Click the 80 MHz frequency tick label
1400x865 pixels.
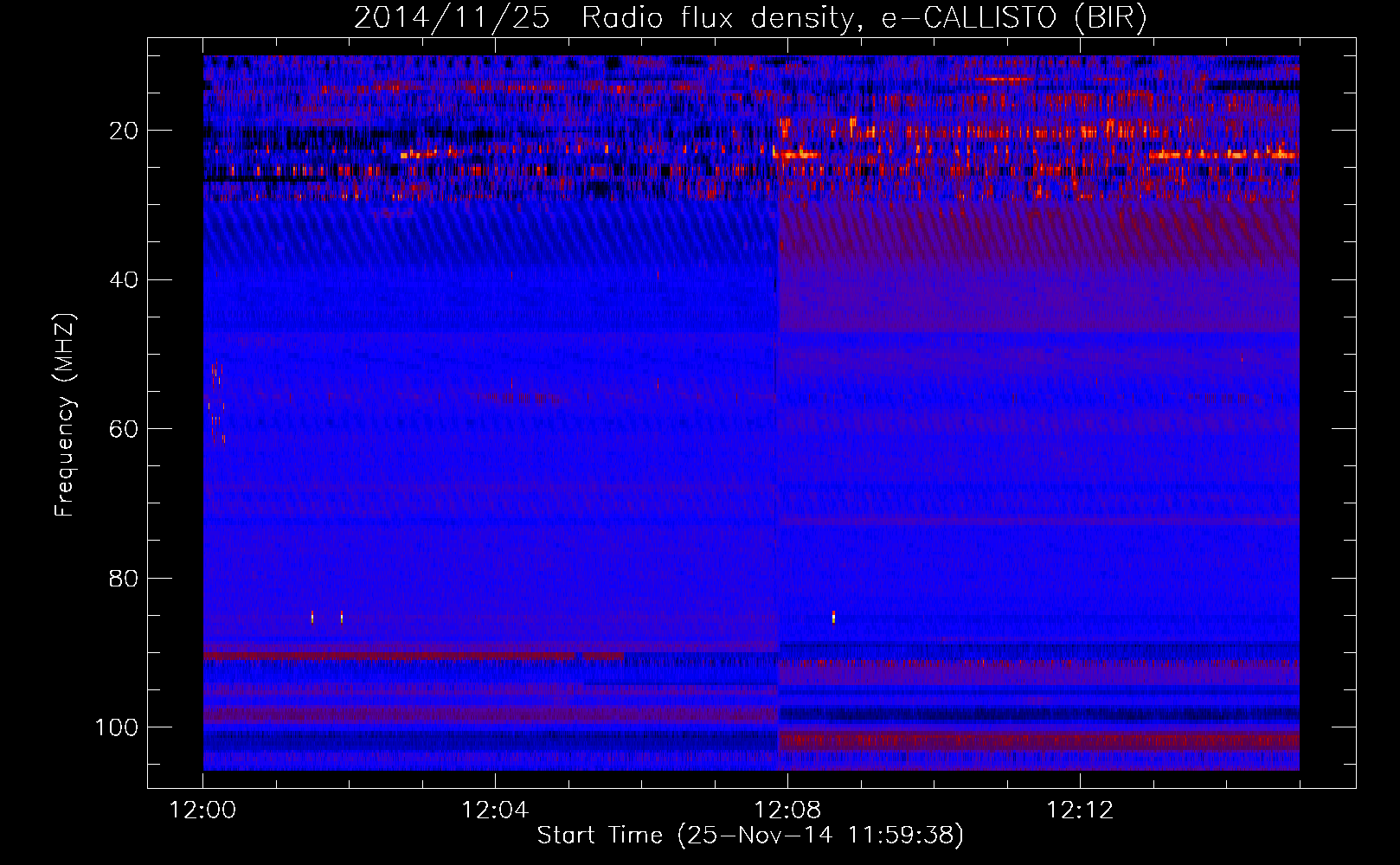[x=125, y=578]
